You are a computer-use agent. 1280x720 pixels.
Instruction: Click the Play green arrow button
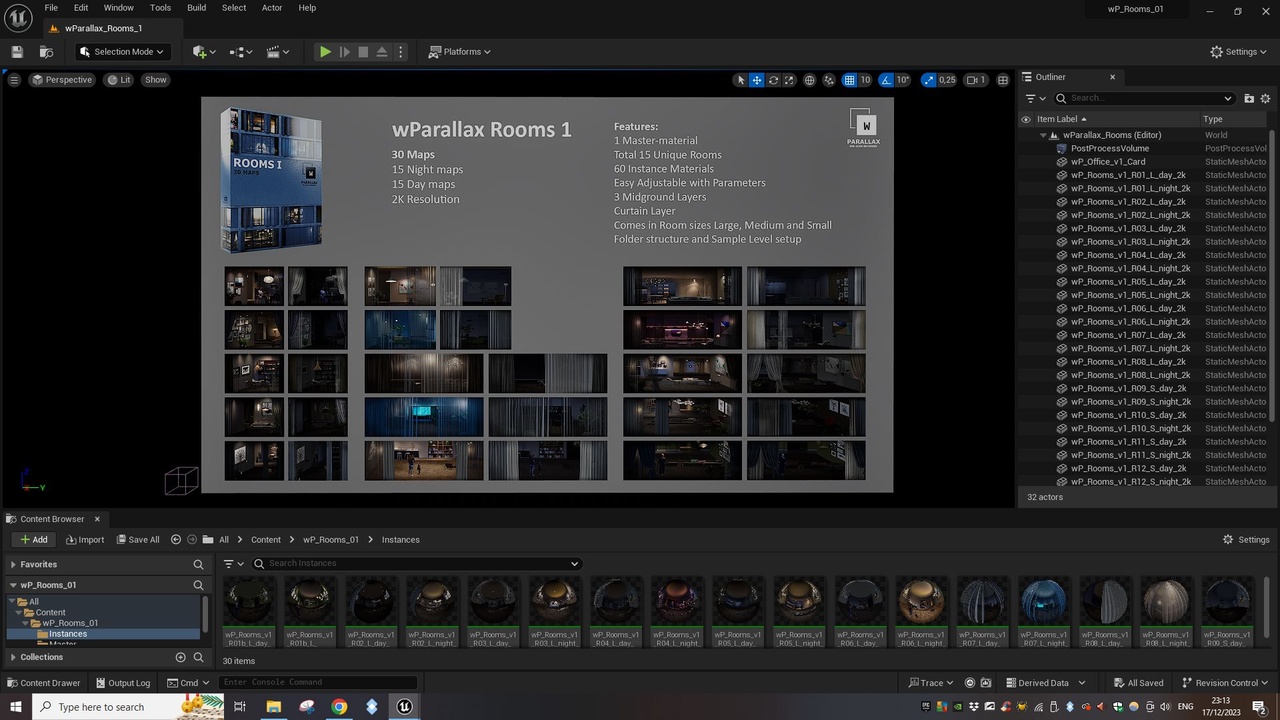tap(325, 52)
